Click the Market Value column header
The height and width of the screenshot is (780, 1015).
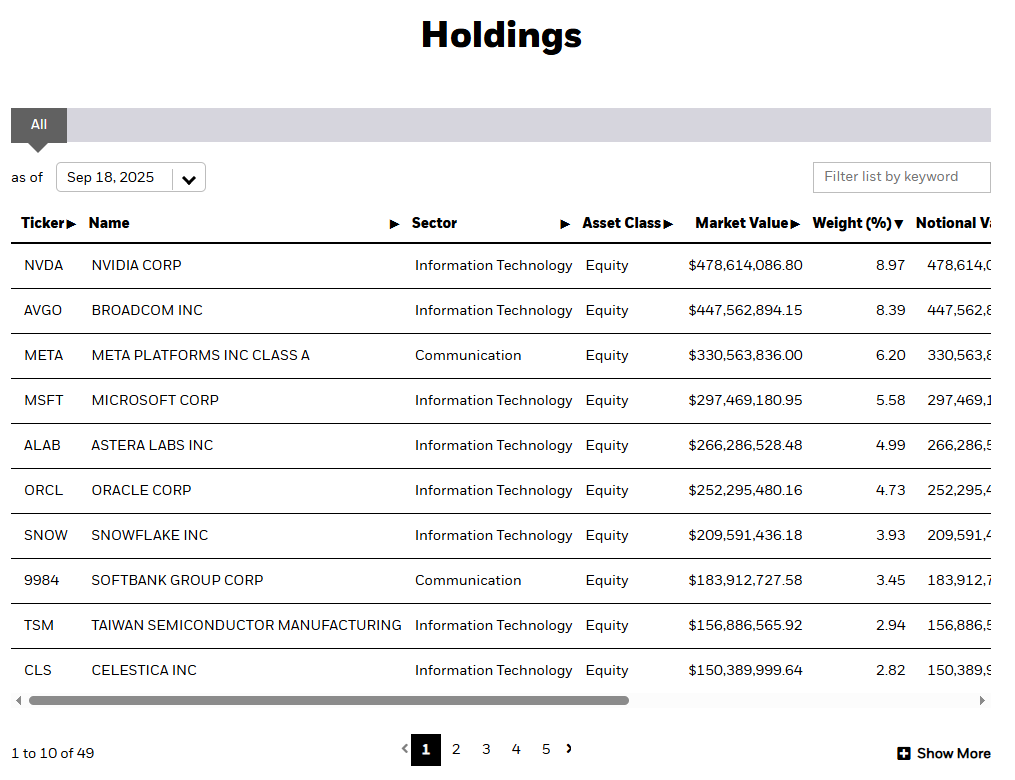(742, 223)
